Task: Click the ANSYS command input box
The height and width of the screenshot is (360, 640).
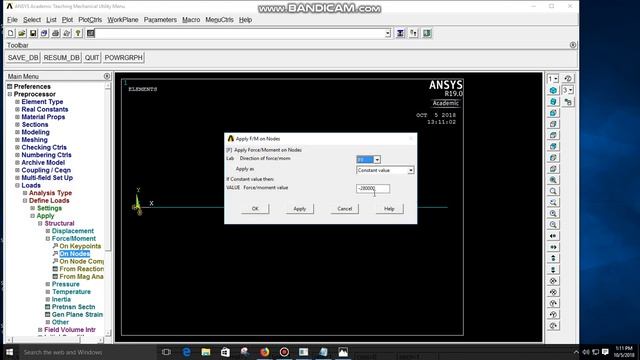Action: coord(240,33)
